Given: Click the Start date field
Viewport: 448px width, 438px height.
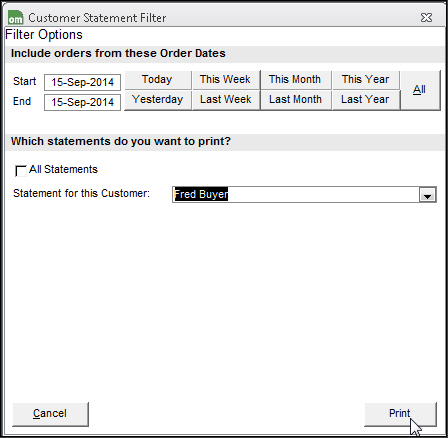Looking at the screenshot, I should pyautogui.click(x=82, y=82).
